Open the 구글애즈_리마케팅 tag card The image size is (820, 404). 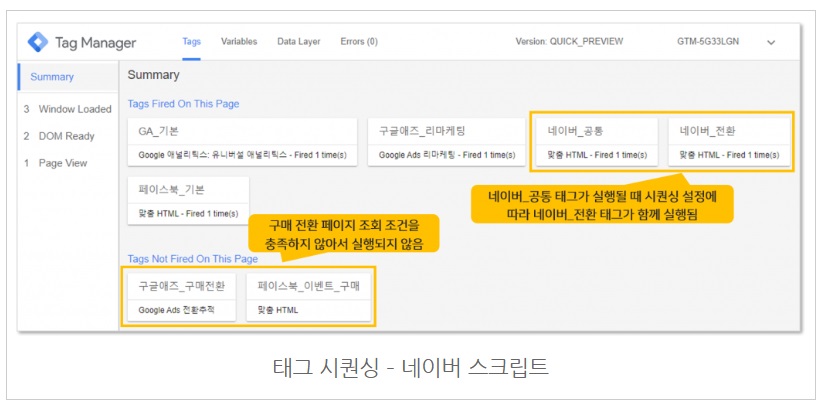[446, 142]
